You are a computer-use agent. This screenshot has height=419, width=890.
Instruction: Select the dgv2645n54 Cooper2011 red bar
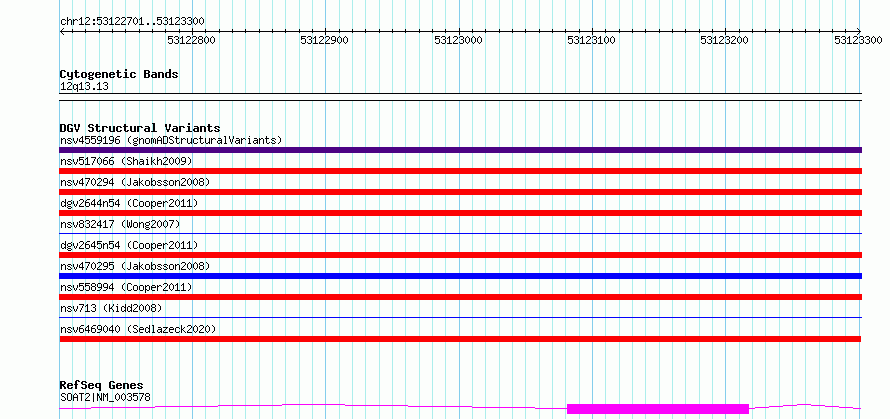[460, 255]
